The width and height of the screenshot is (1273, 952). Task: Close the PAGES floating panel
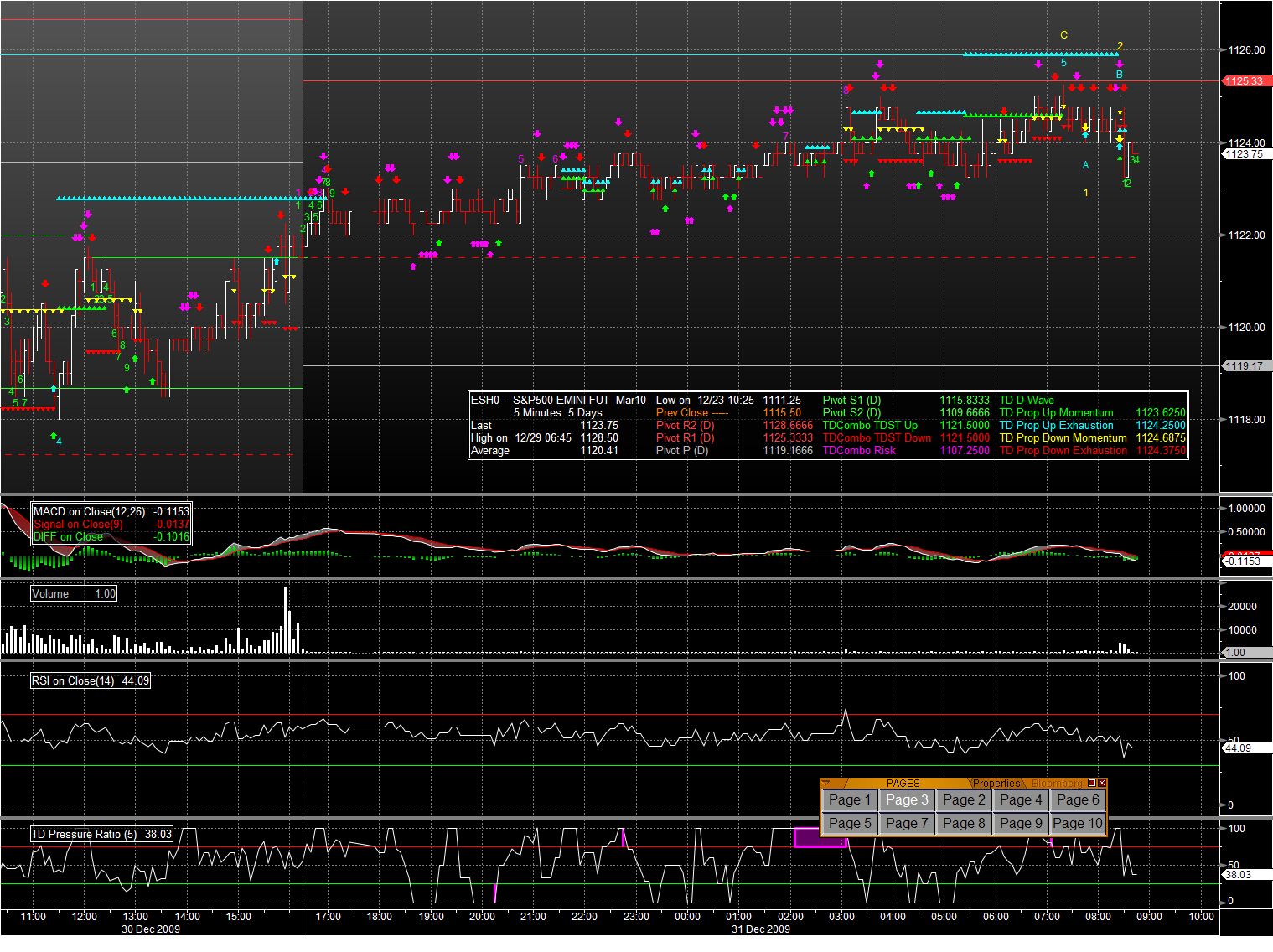click(x=1102, y=783)
